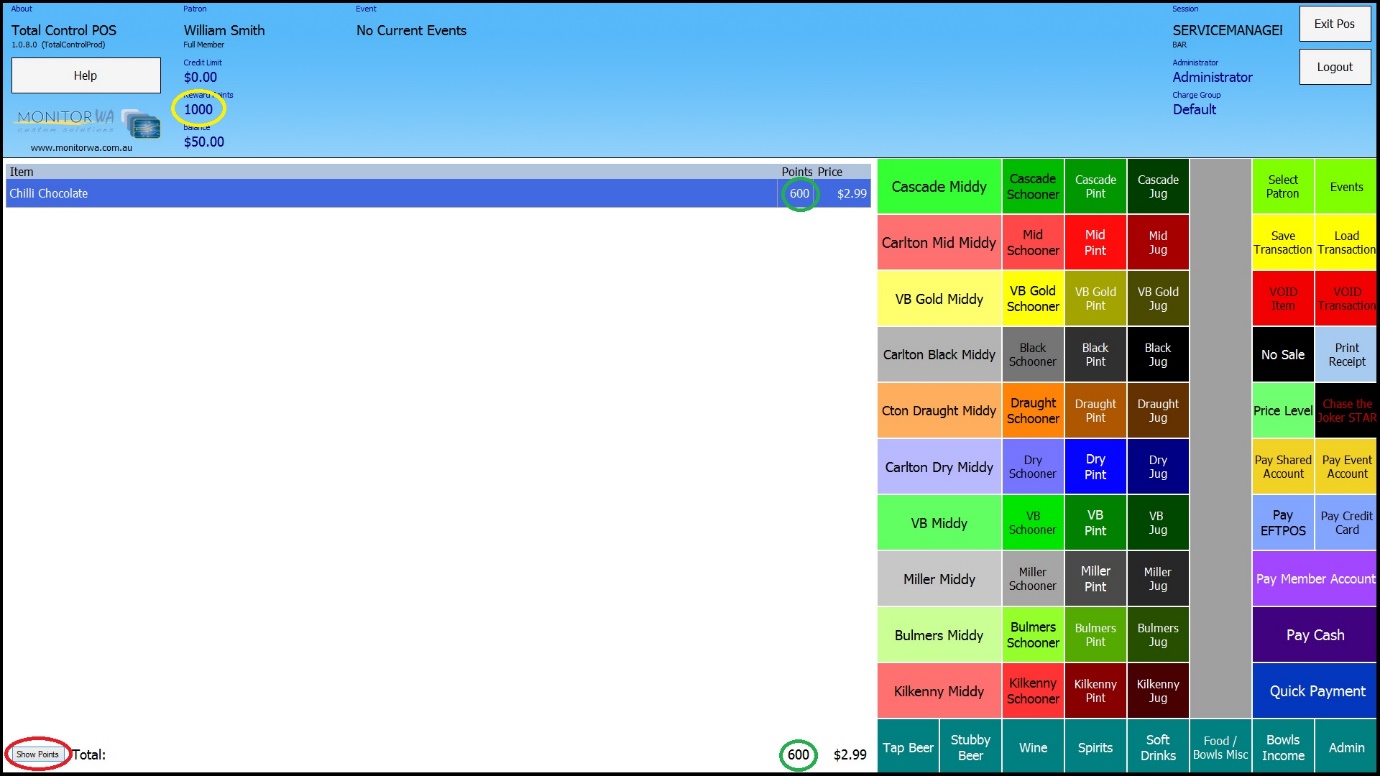Void the selected item
This screenshot has width=1380, height=776.
[x=1283, y=298]
